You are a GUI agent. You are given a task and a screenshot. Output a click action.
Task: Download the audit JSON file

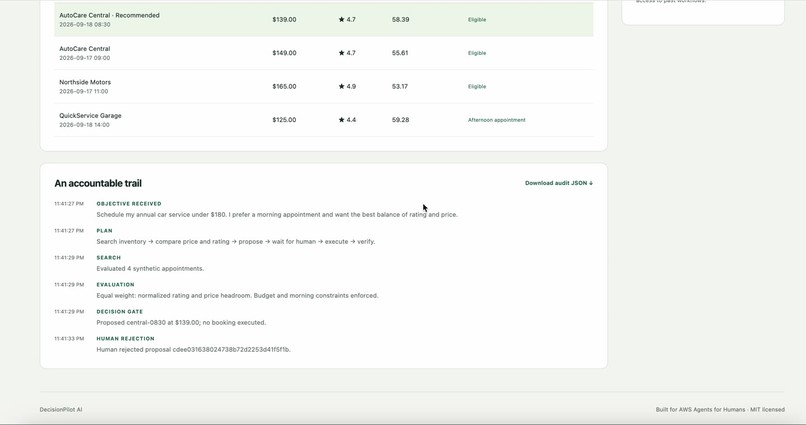(x=559, y=183)
